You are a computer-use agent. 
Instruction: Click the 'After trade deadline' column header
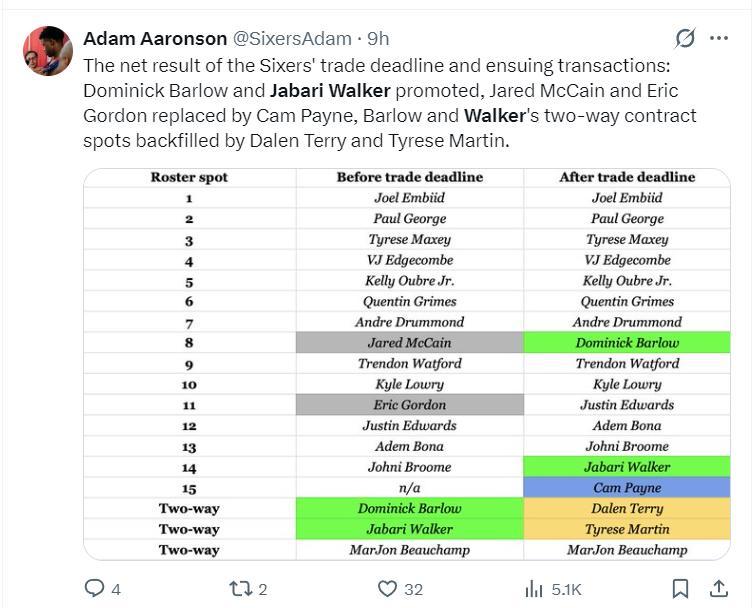click(627, 177)
